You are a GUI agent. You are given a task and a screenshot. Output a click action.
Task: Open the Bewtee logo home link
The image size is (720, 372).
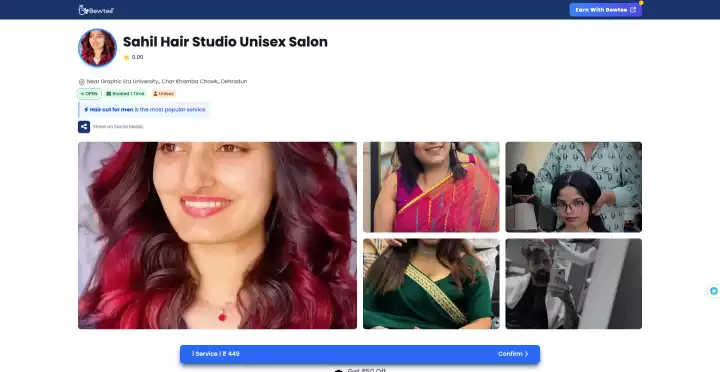(x=96, y=10)
